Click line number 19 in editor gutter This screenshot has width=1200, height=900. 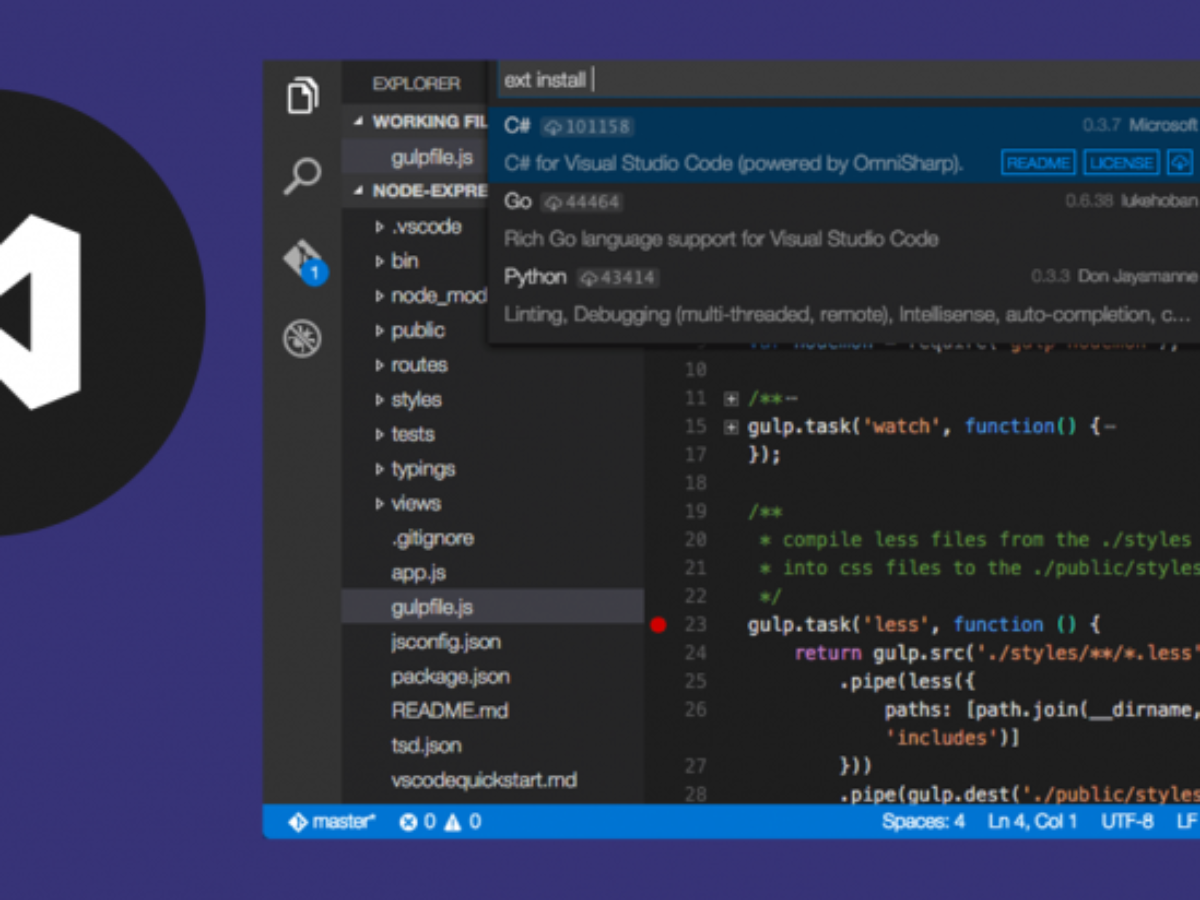point(696,512)
